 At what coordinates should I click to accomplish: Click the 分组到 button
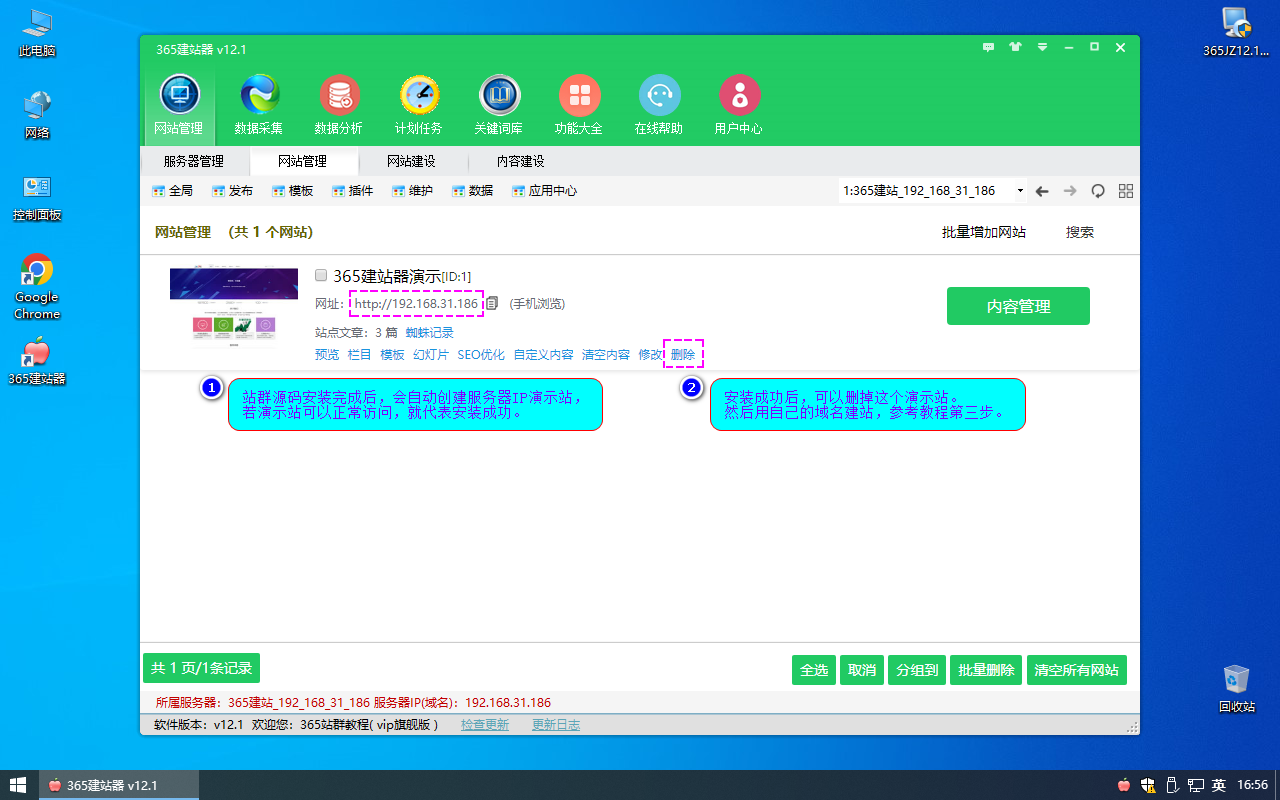[917, 670]
